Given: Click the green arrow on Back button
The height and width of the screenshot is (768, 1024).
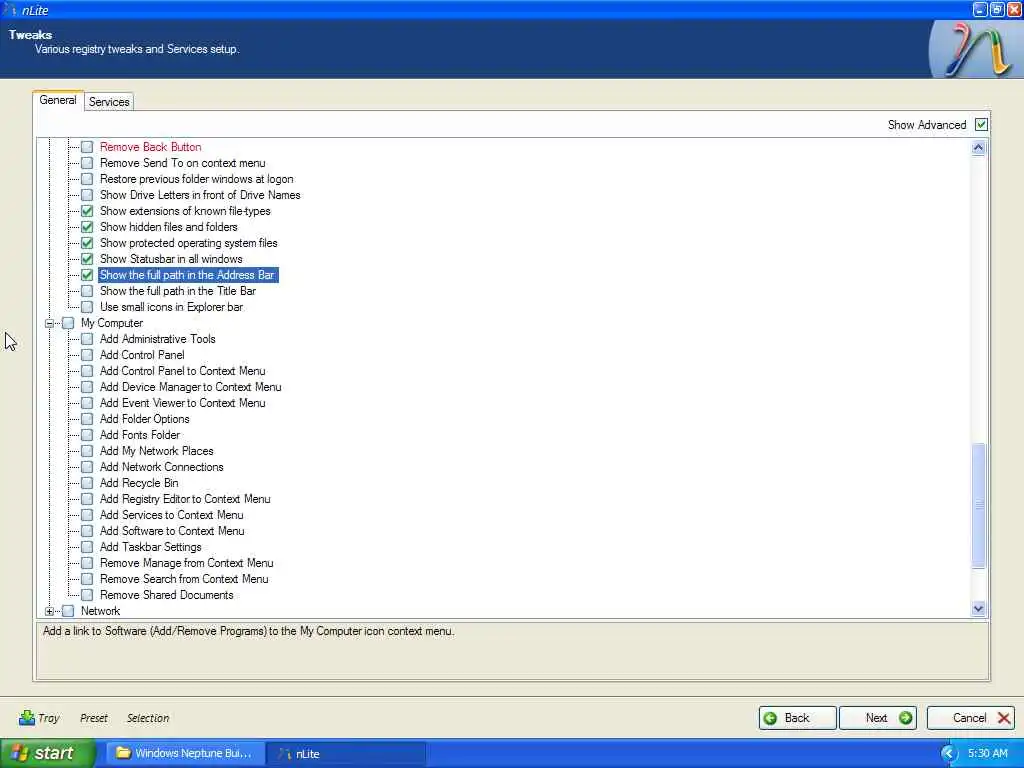Looking at the screenshot, I should pos(770,718).
